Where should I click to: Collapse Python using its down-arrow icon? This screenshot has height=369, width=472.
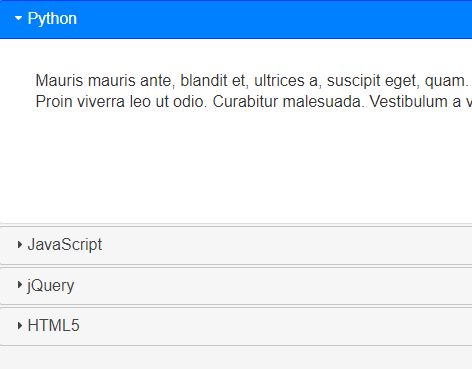(18, 18)
